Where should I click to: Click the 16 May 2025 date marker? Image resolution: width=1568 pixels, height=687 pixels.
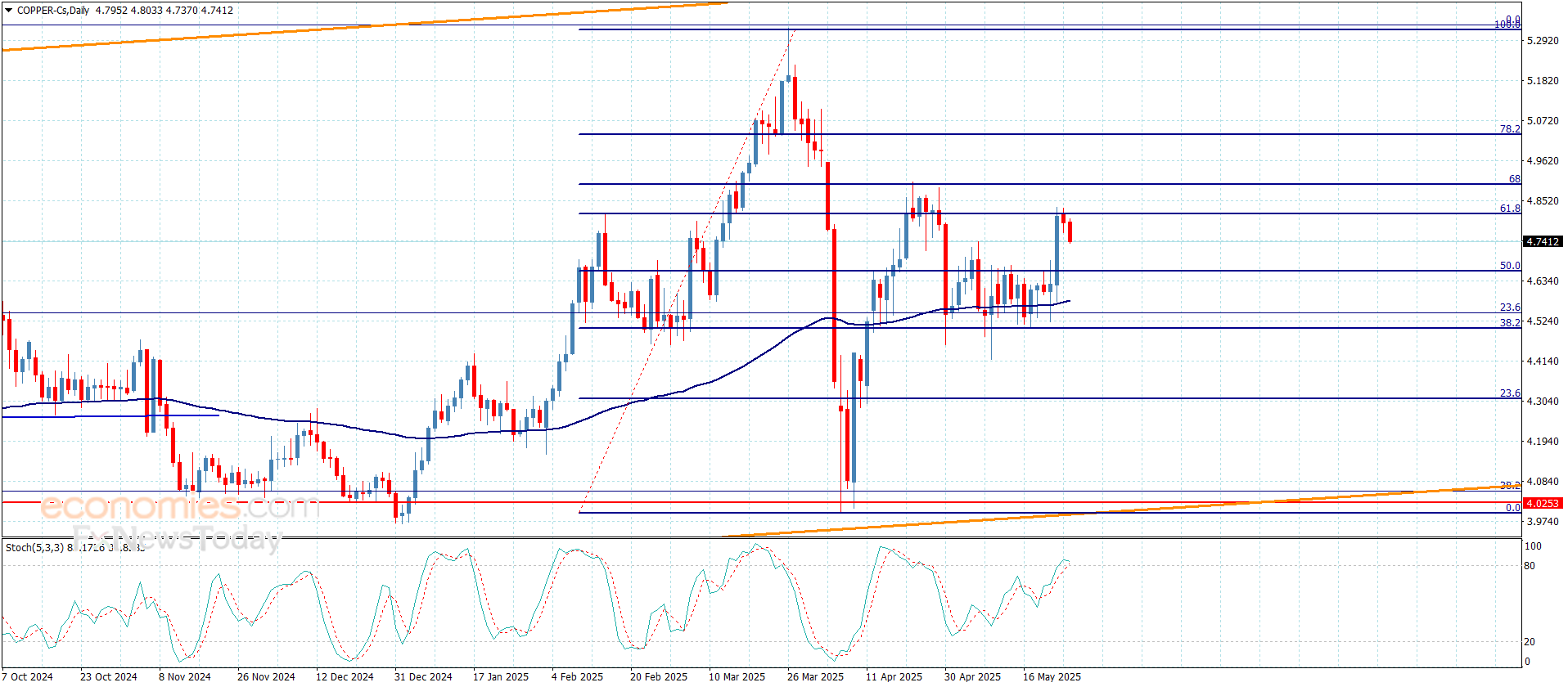point(1052,676)
